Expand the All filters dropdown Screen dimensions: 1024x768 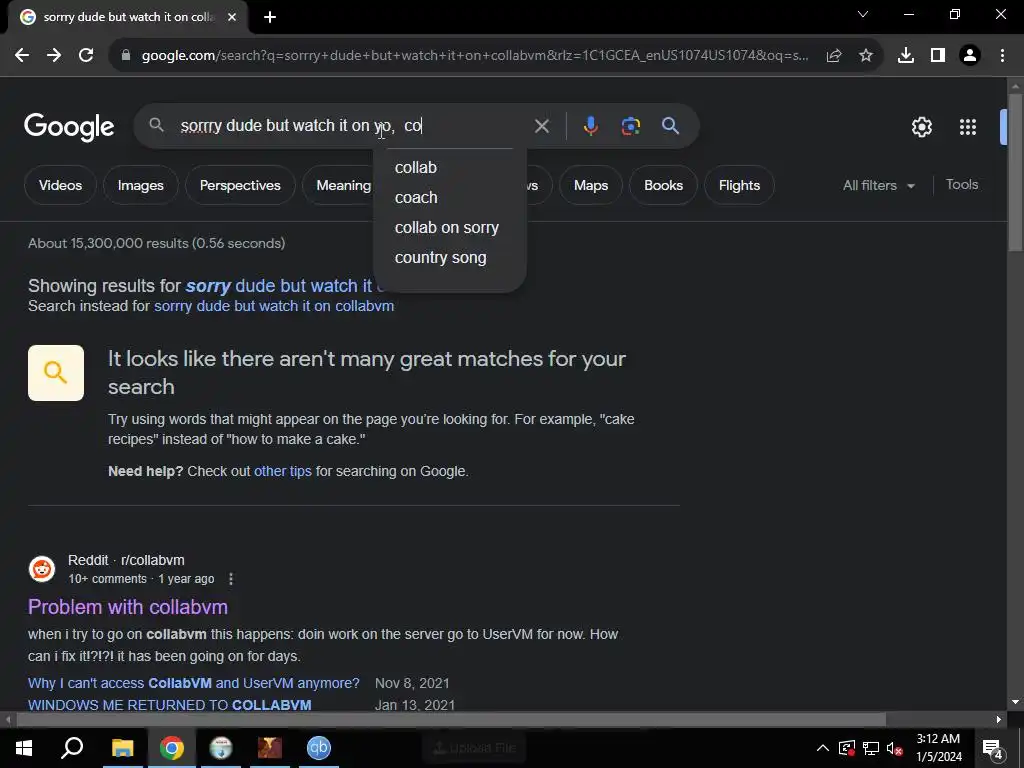tap(878, 185)
